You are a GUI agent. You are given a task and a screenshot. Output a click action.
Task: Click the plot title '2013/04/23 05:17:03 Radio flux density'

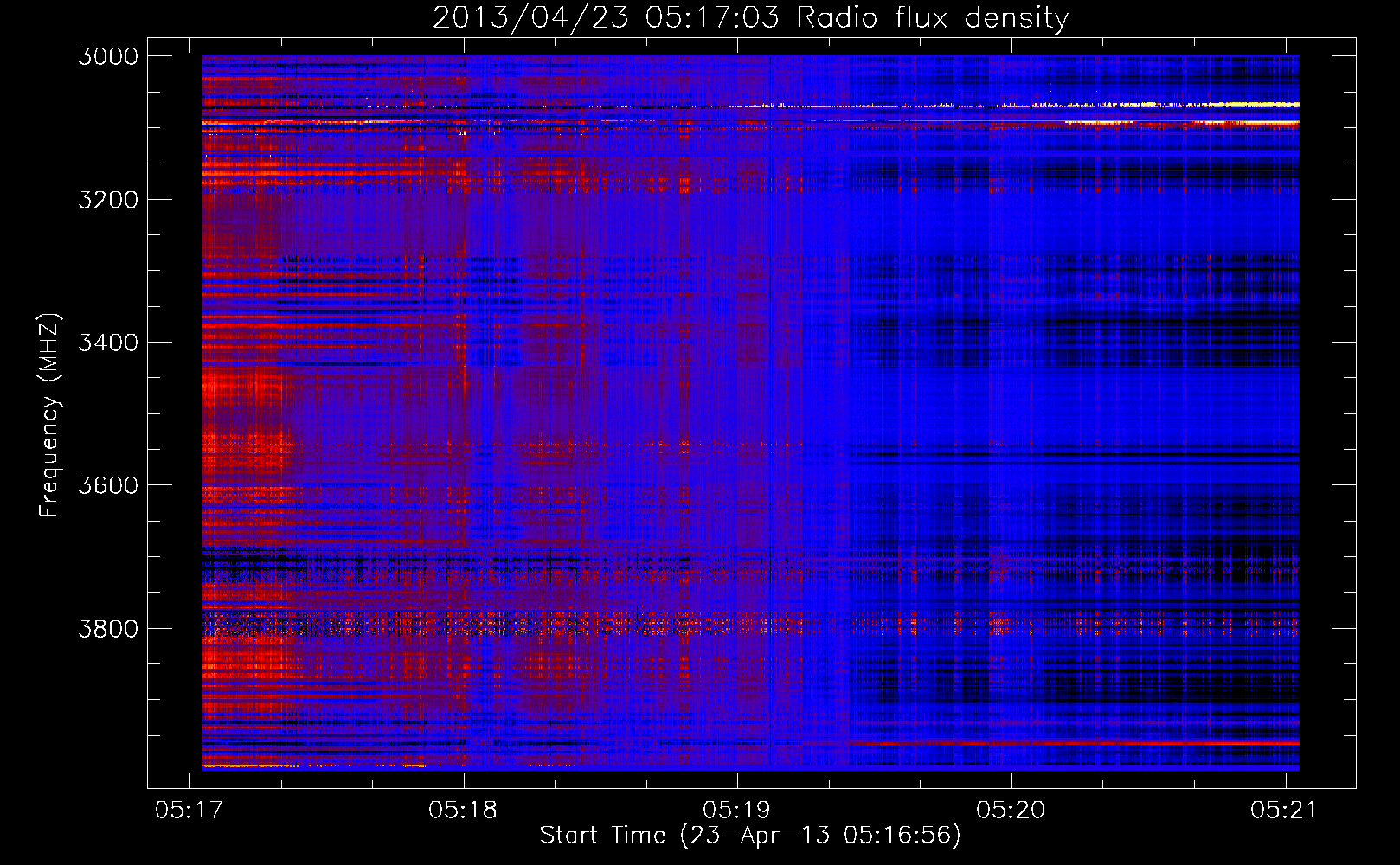point(750,17)
